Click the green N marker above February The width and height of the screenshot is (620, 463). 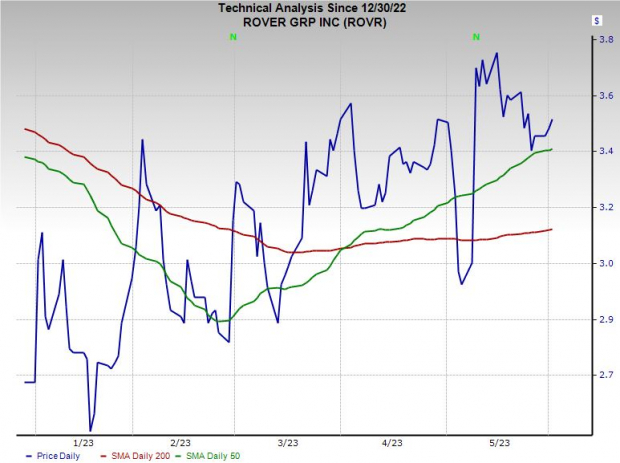233,37
